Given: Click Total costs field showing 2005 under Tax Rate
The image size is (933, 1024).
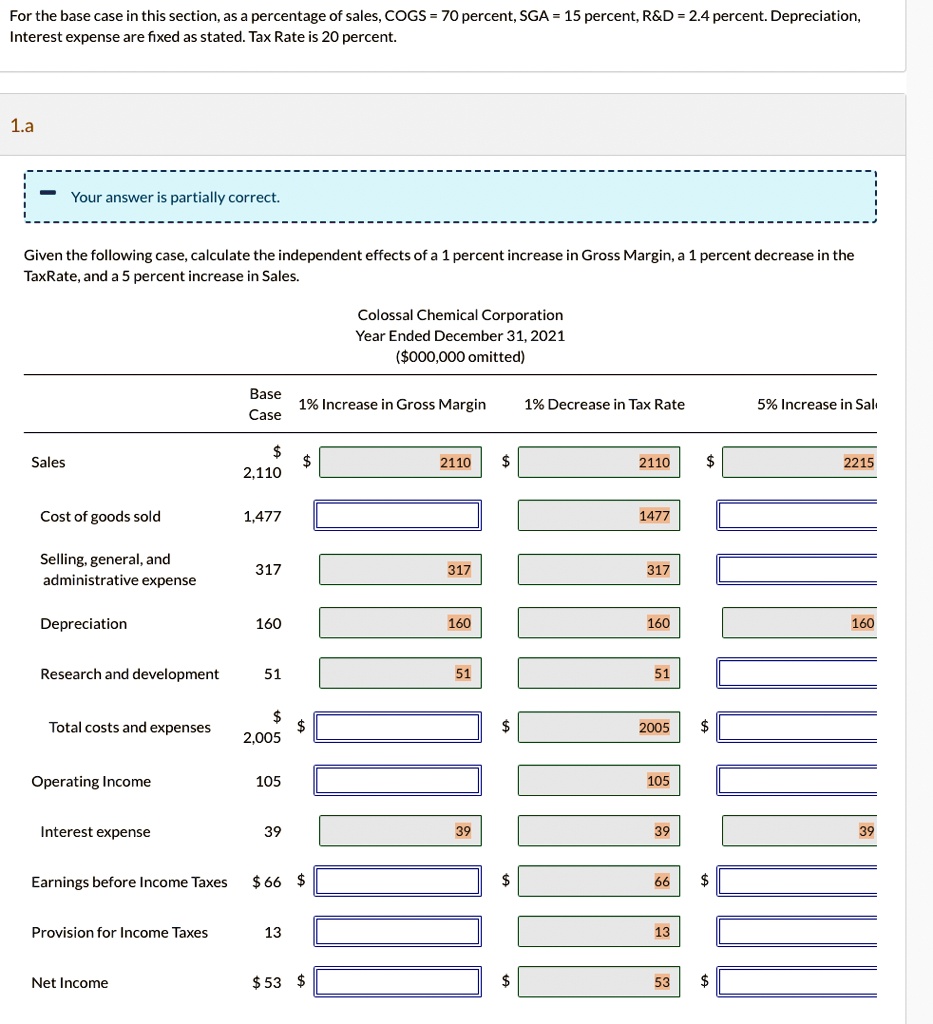Looking at the screenshot, I should pos(599,727).
